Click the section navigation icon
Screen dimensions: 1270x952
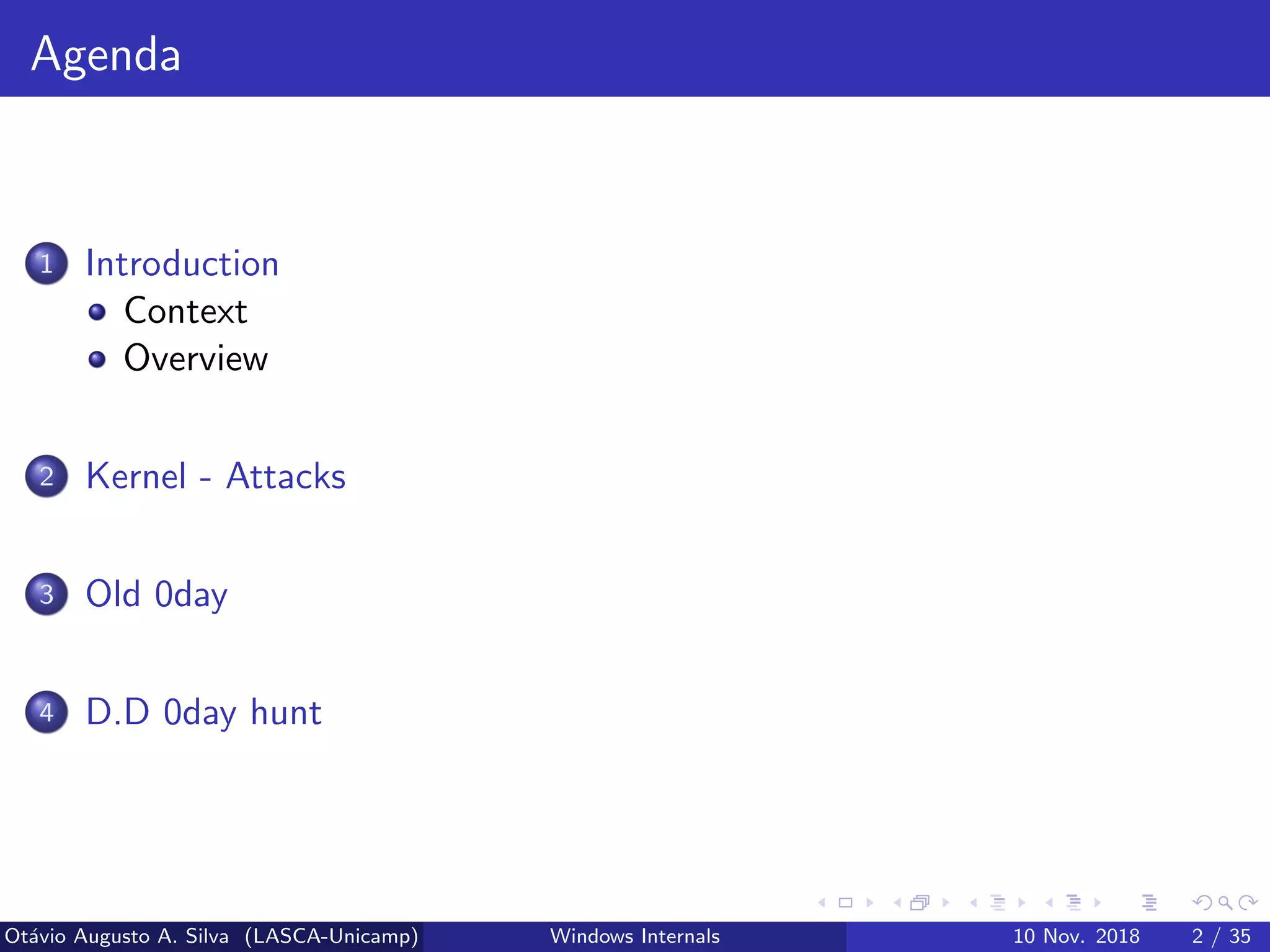[1073, 902]
